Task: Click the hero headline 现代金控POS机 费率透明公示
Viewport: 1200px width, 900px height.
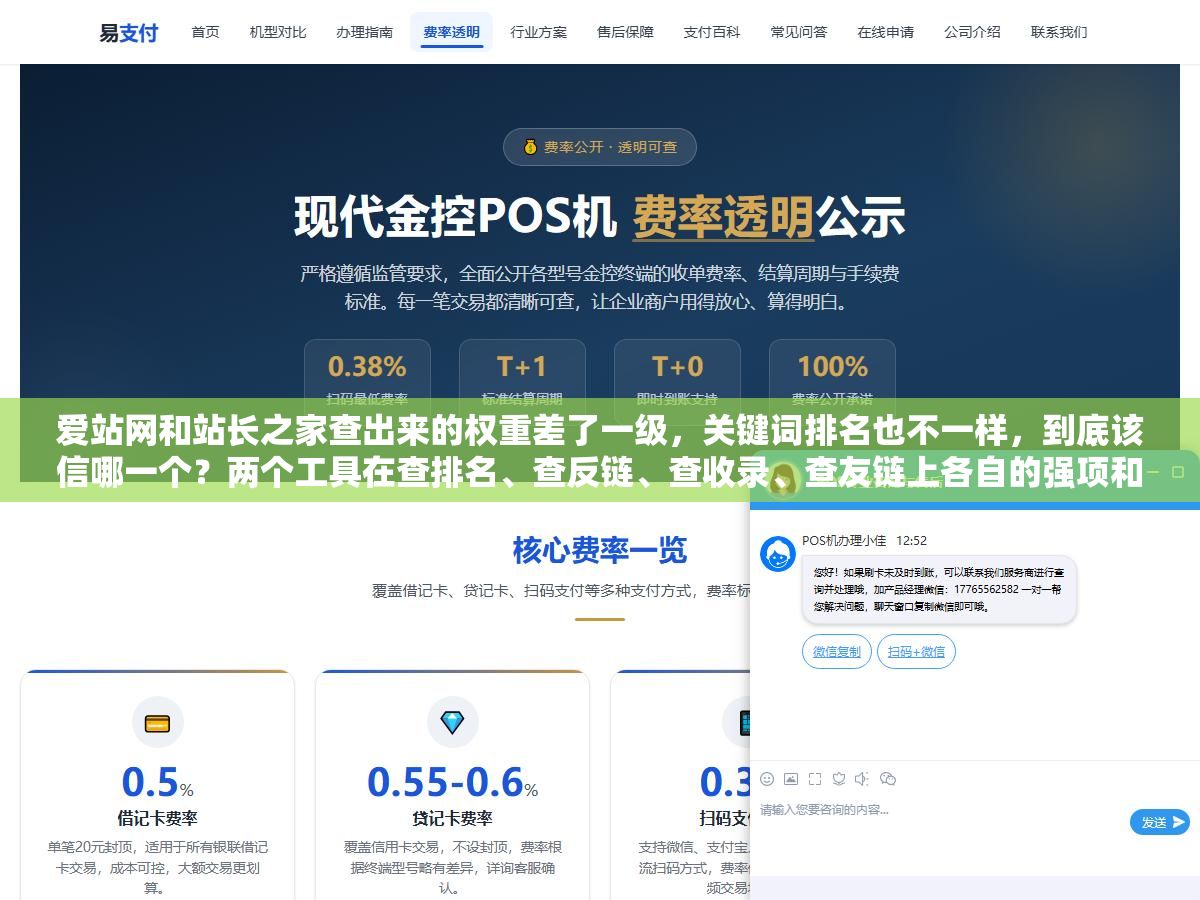Action: pyautogui.click(x=600, y=217)
